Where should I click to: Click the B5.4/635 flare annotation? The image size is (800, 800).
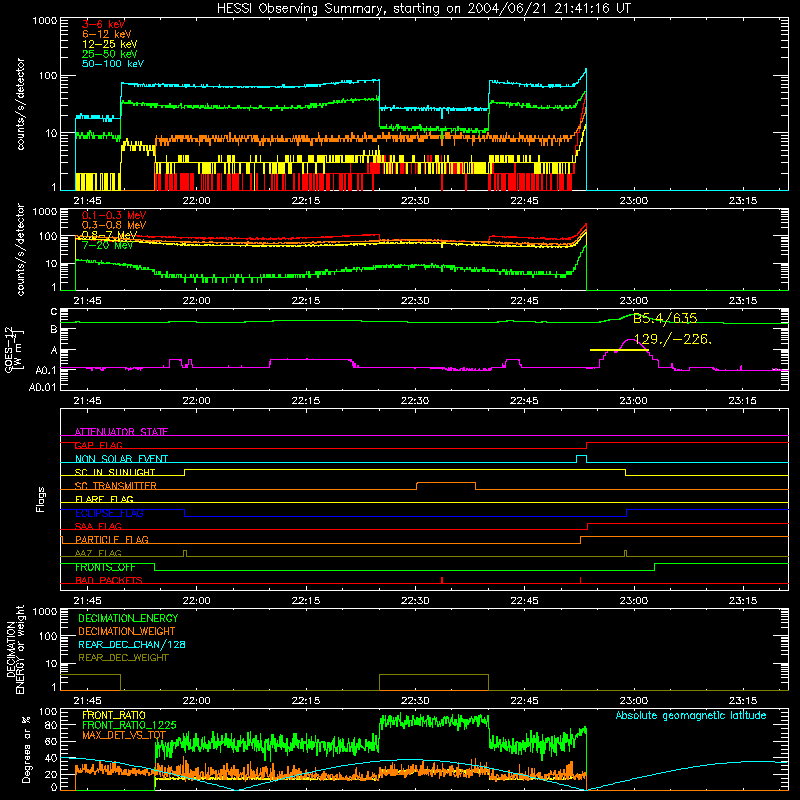[665, 318]
